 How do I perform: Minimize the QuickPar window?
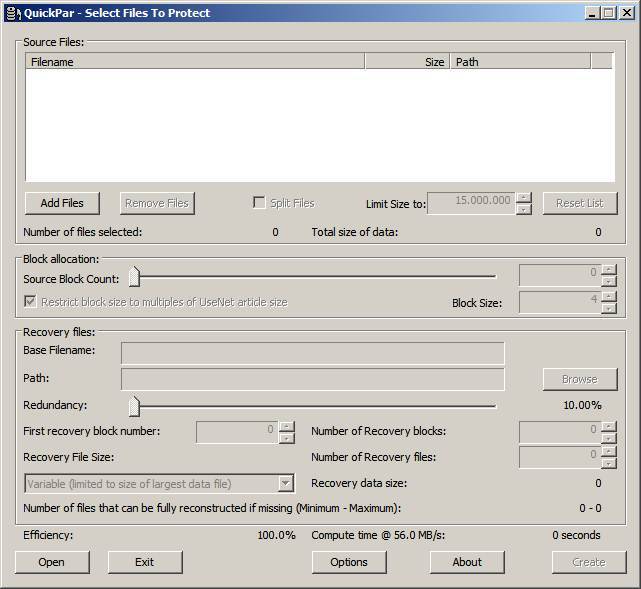(592, 13)
